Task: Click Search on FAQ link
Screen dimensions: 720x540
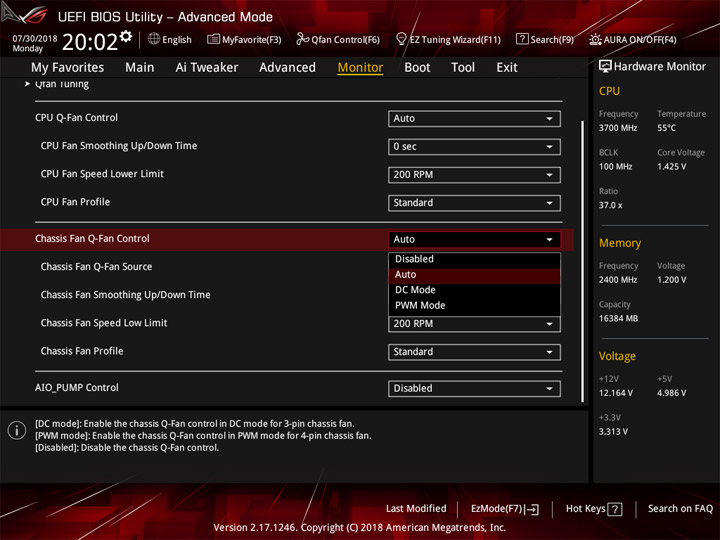Action: 681,509
